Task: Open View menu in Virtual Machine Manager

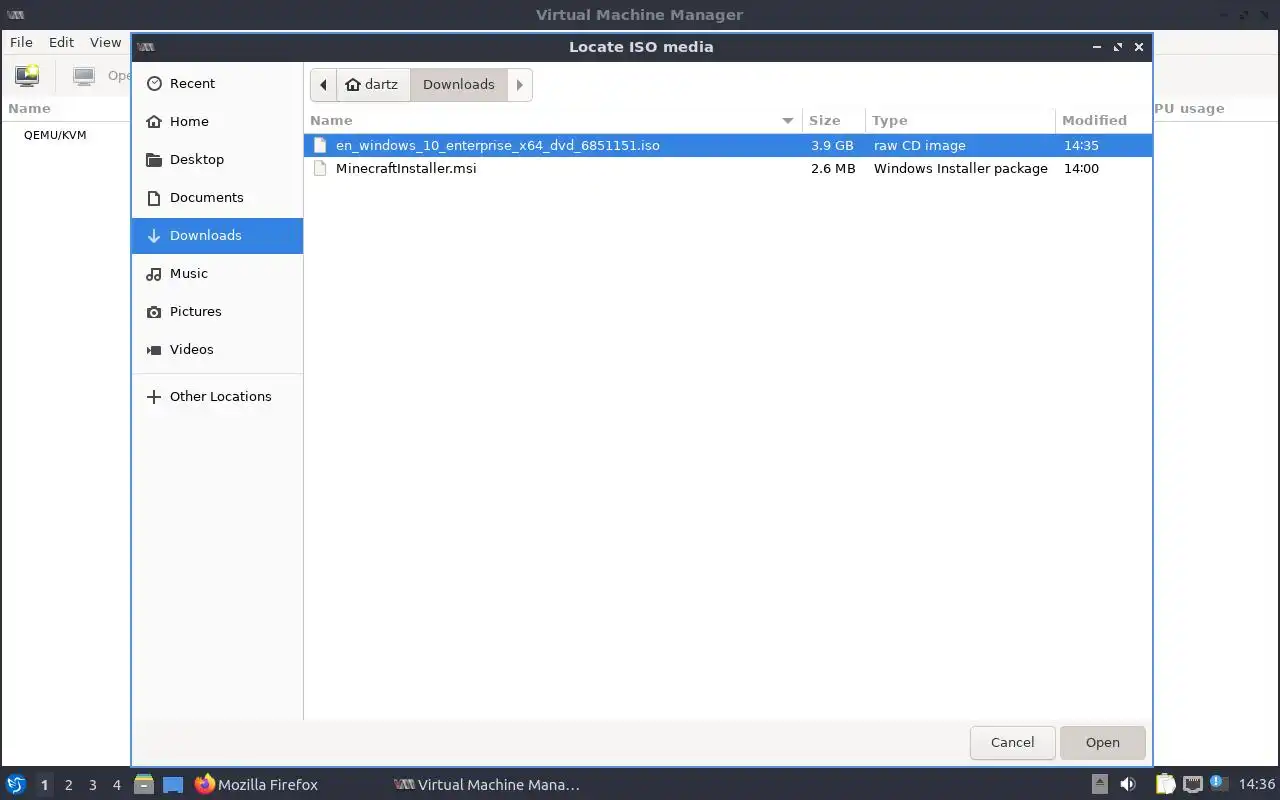Action: (x=105, y=42)
